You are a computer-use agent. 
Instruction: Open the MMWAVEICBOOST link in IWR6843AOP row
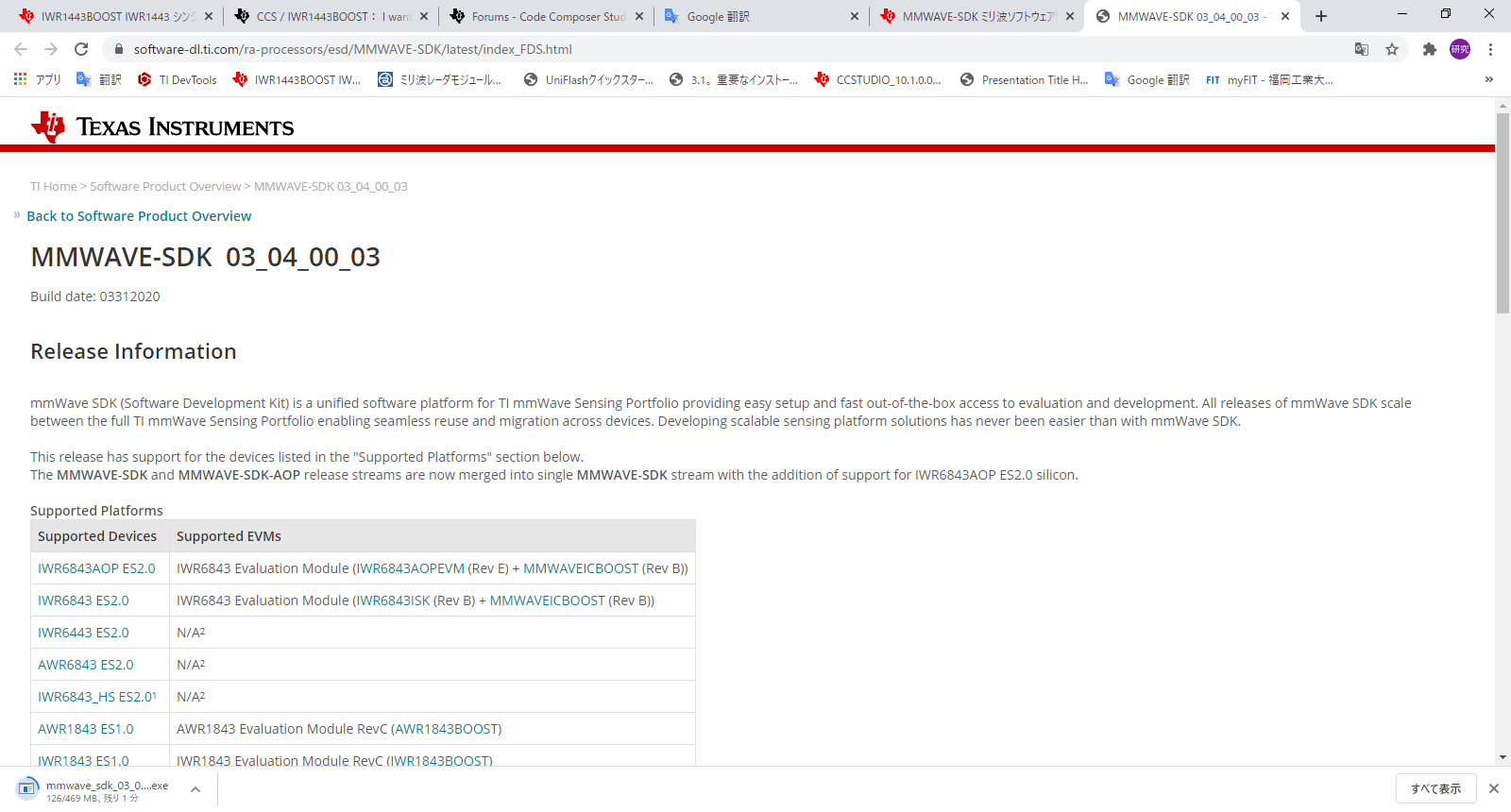(x=581, y=568)
